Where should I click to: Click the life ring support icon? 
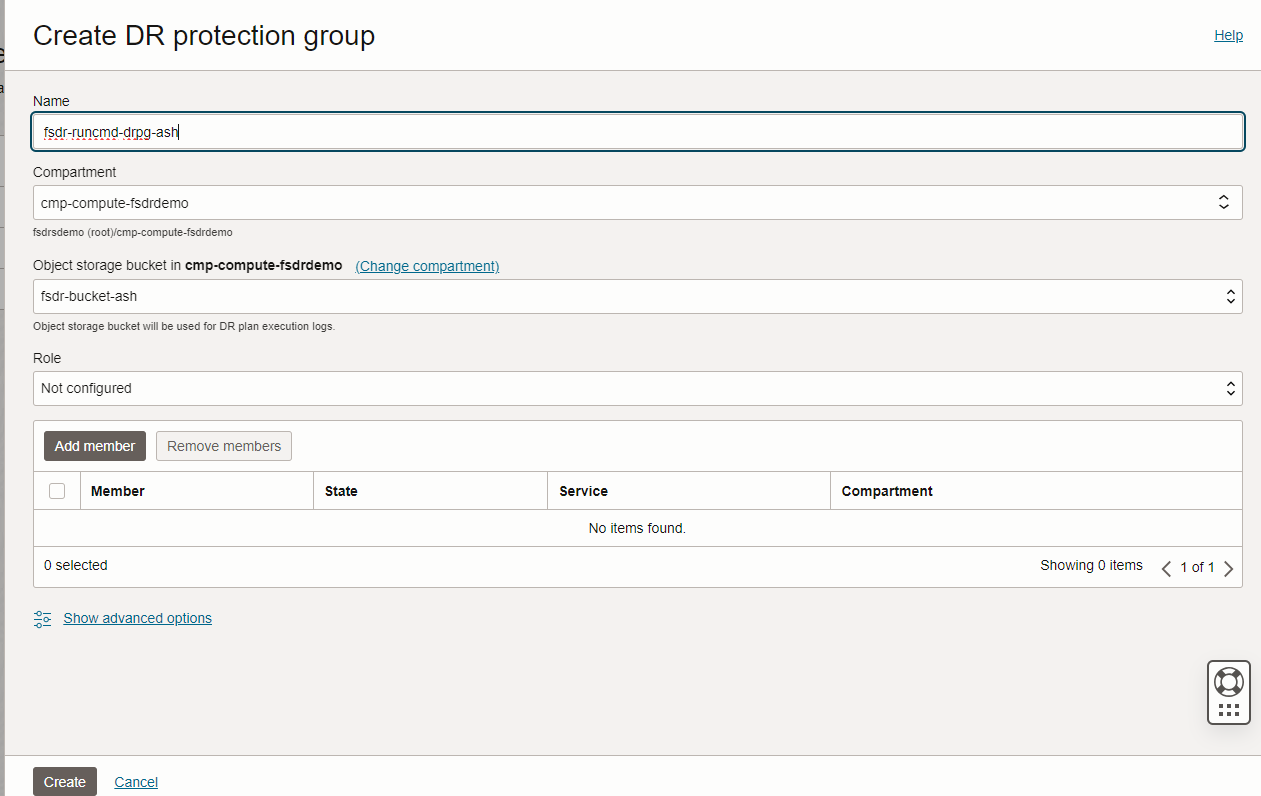[1228, 681]
